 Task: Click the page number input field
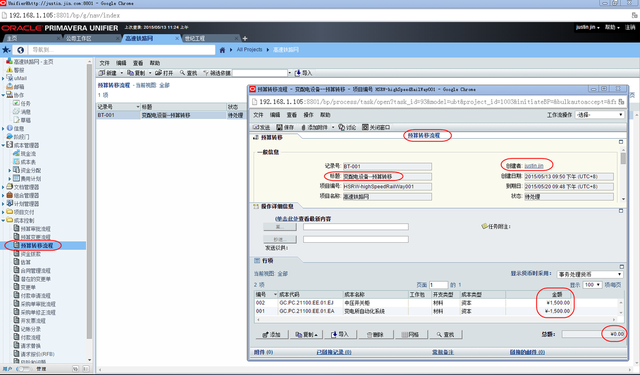(x=438, y=285)
